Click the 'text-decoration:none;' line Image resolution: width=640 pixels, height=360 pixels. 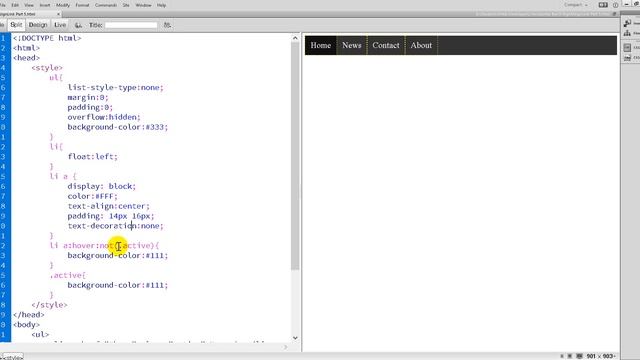(116, 226)
